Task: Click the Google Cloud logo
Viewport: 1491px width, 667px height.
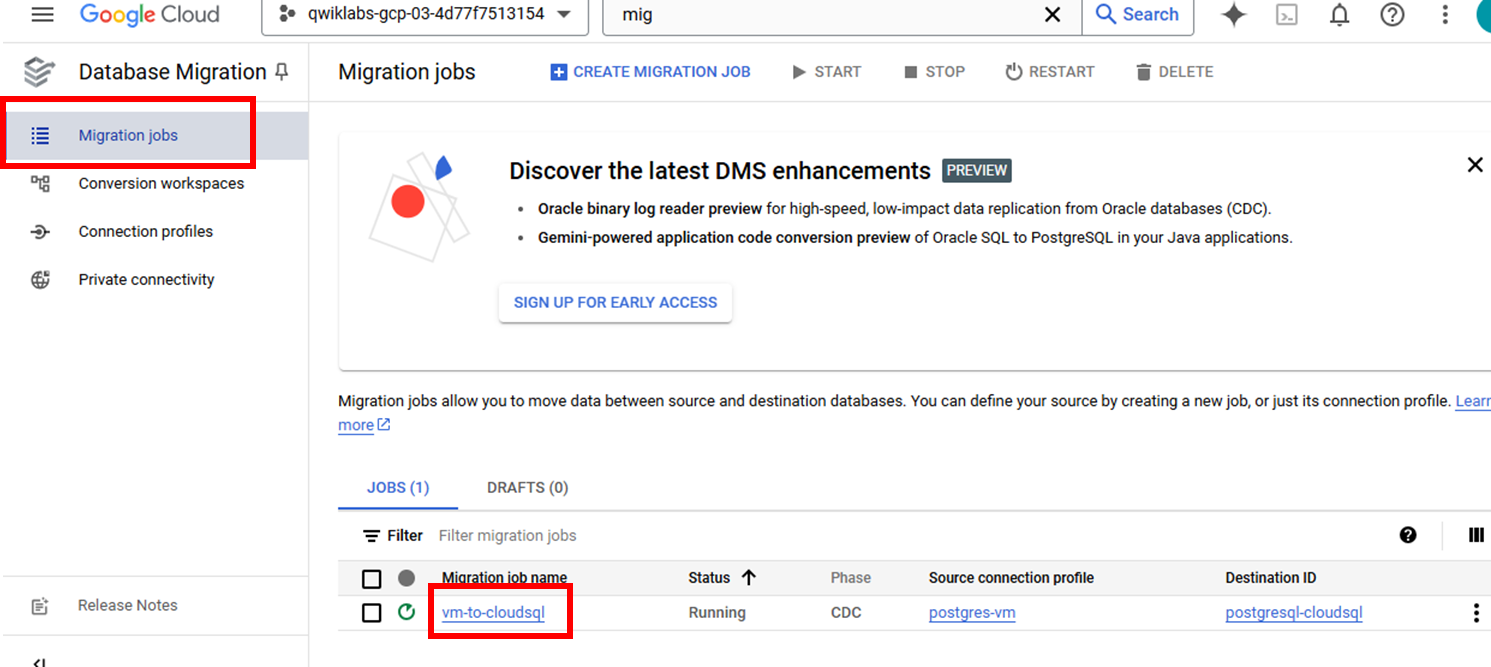Action: click(149, 15)
